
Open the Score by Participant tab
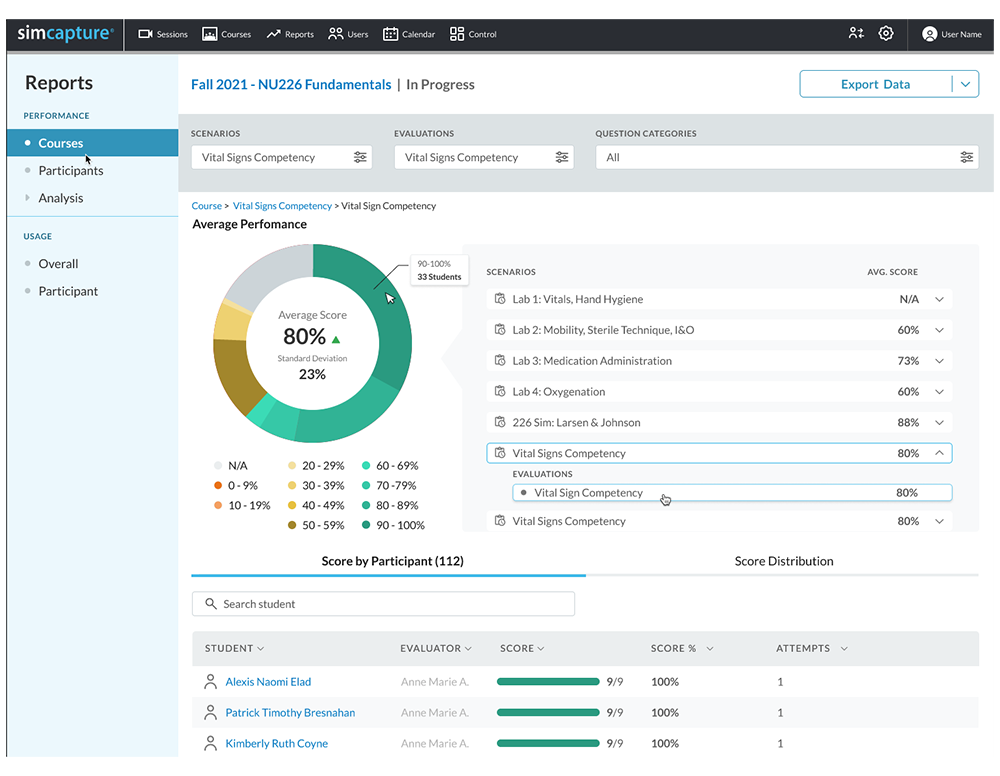[x=392, y=561]
